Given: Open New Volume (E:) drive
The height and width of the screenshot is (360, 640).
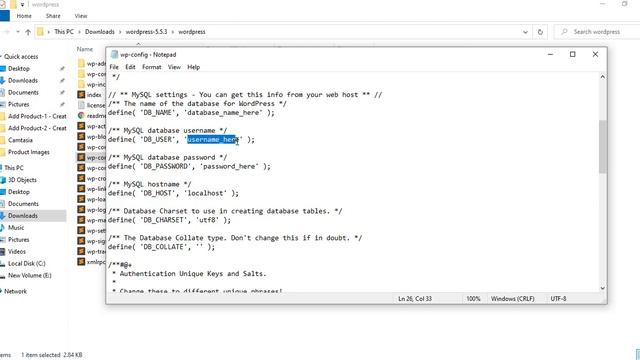Looking at the screenshot, I should pos(30,276).
